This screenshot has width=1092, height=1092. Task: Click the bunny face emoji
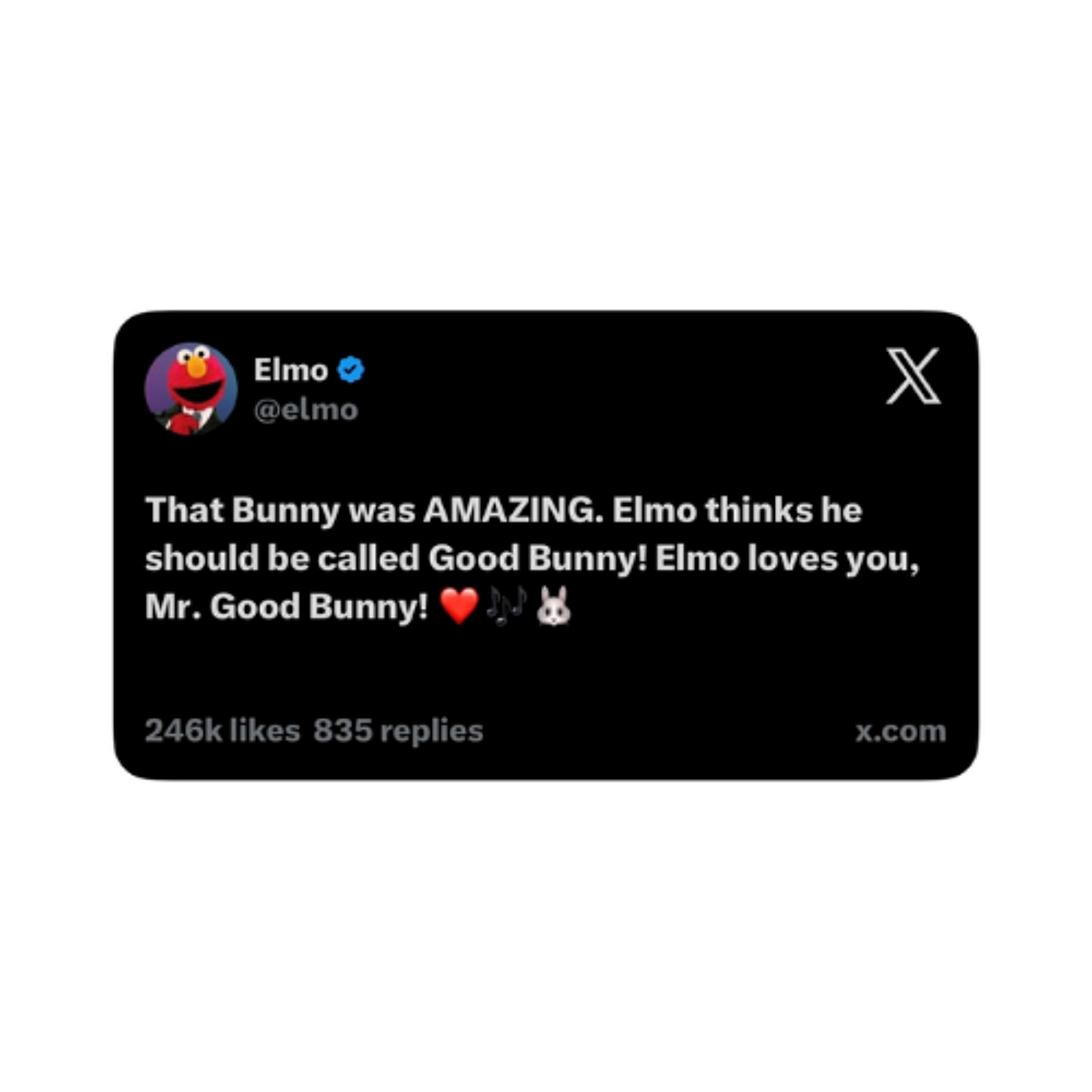[553, 605]
